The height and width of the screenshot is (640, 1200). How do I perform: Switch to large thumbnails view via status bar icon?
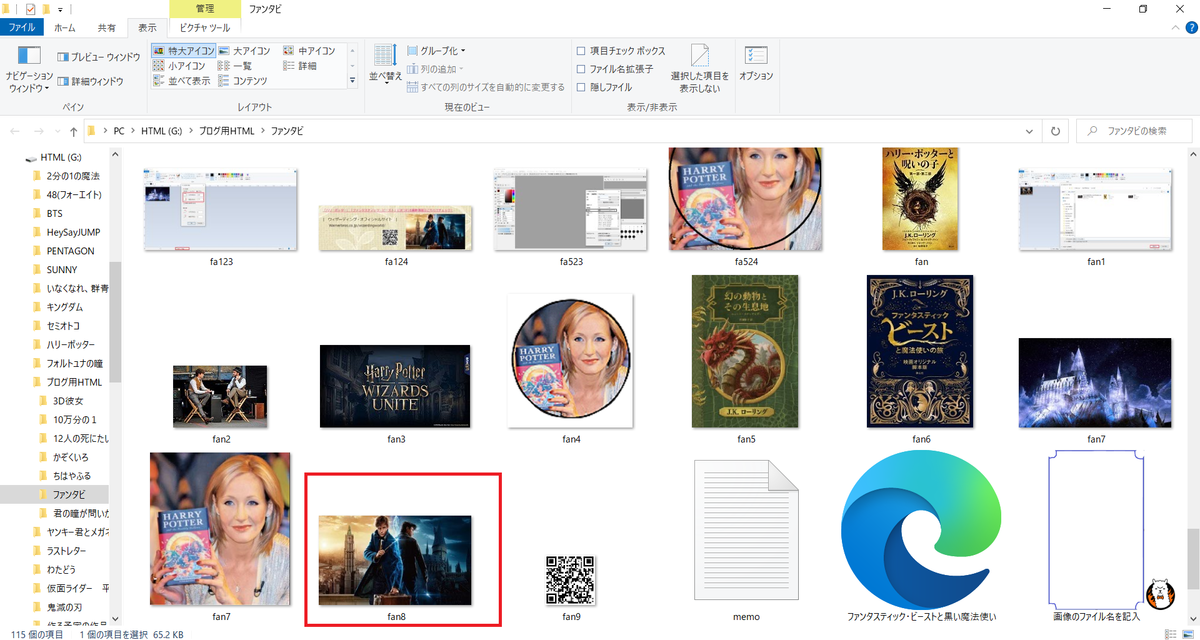pyautogui.click(x=1186, y=634)
